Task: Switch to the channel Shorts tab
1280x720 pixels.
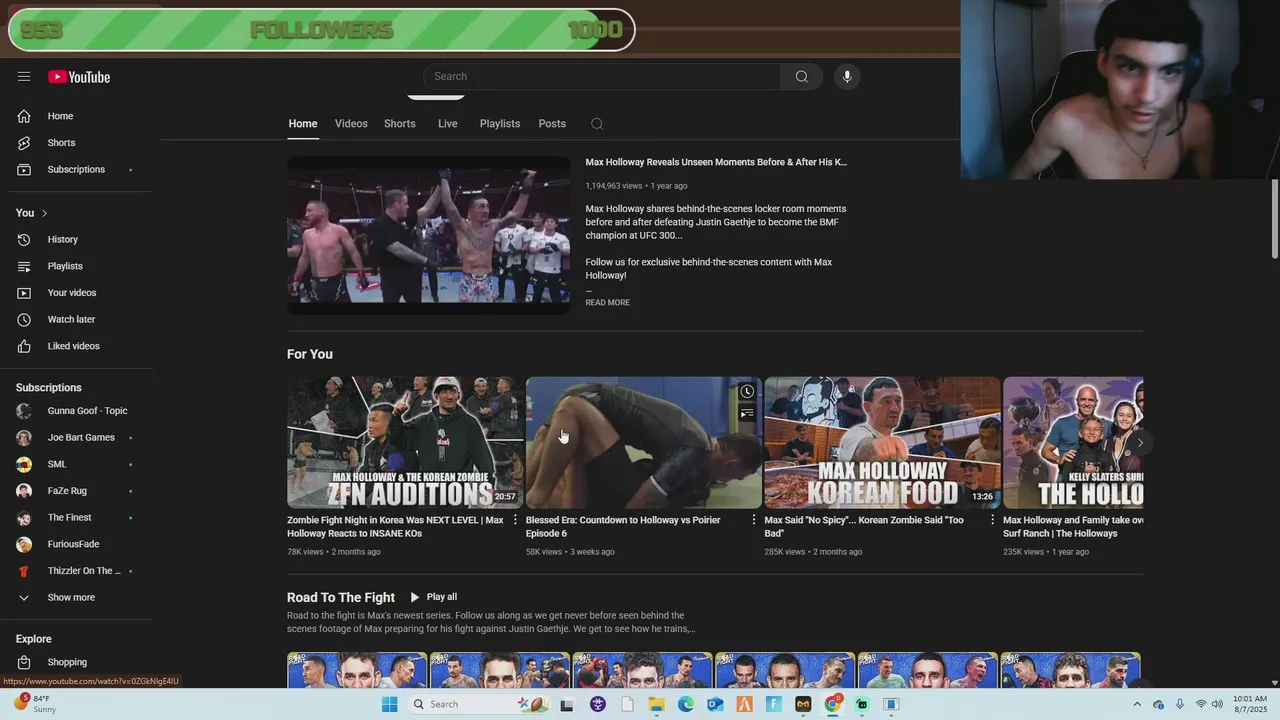Action: [400, 124]
